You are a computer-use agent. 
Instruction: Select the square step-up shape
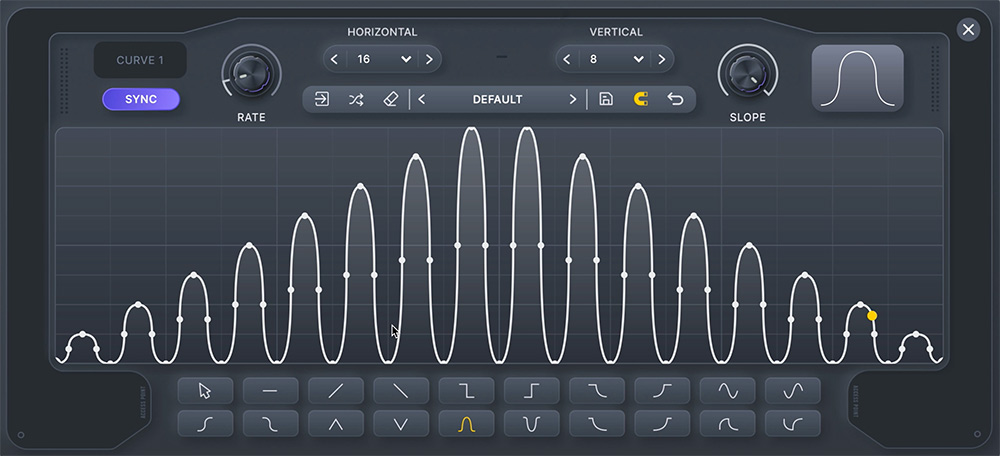(531, 391)
